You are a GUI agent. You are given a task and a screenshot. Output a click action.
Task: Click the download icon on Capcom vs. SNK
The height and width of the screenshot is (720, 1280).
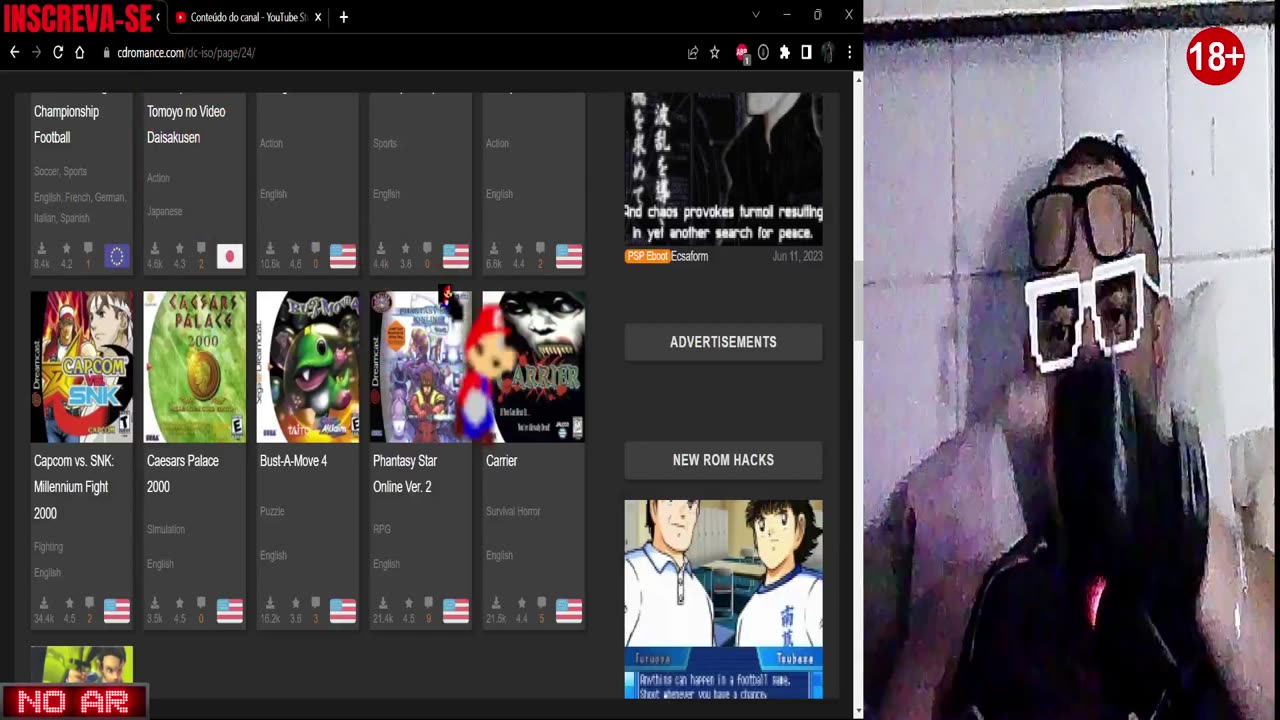(43, 603)
